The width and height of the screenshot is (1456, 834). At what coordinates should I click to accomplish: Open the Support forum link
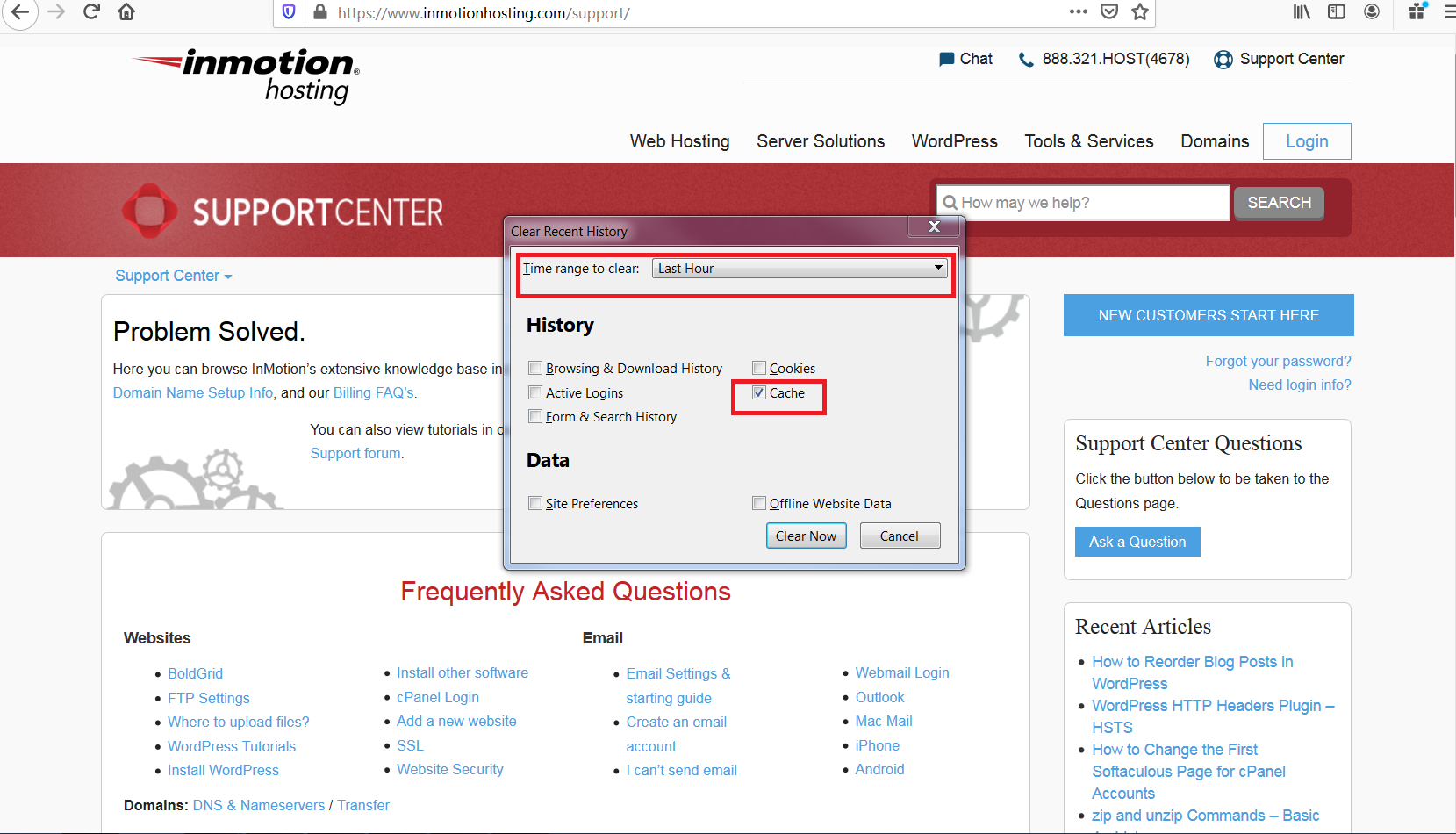coord(355,453)
